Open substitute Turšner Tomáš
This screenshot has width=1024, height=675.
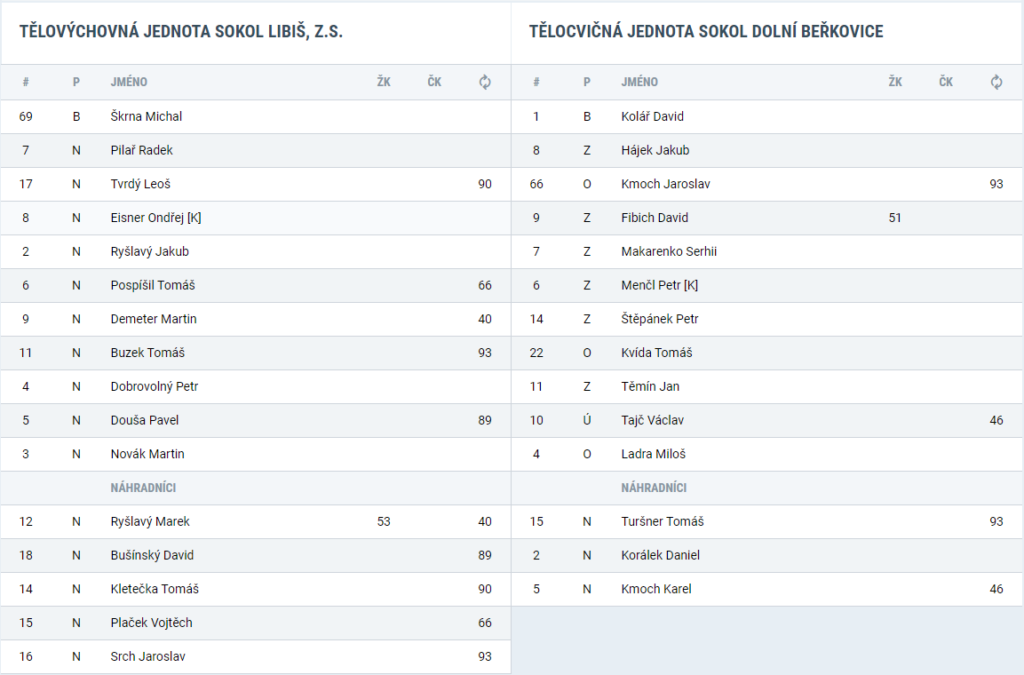[x=662, y=522]
